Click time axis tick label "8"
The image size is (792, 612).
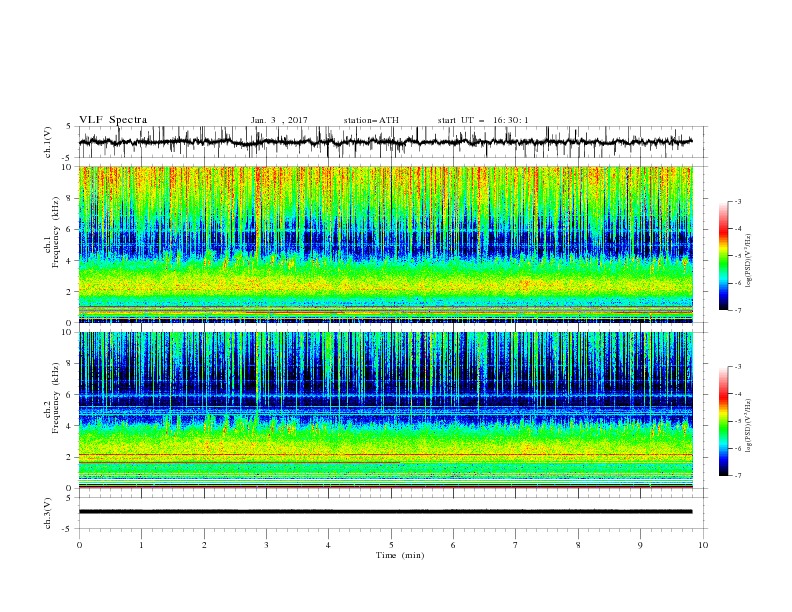pyautogui.click(x=578, y=545)
